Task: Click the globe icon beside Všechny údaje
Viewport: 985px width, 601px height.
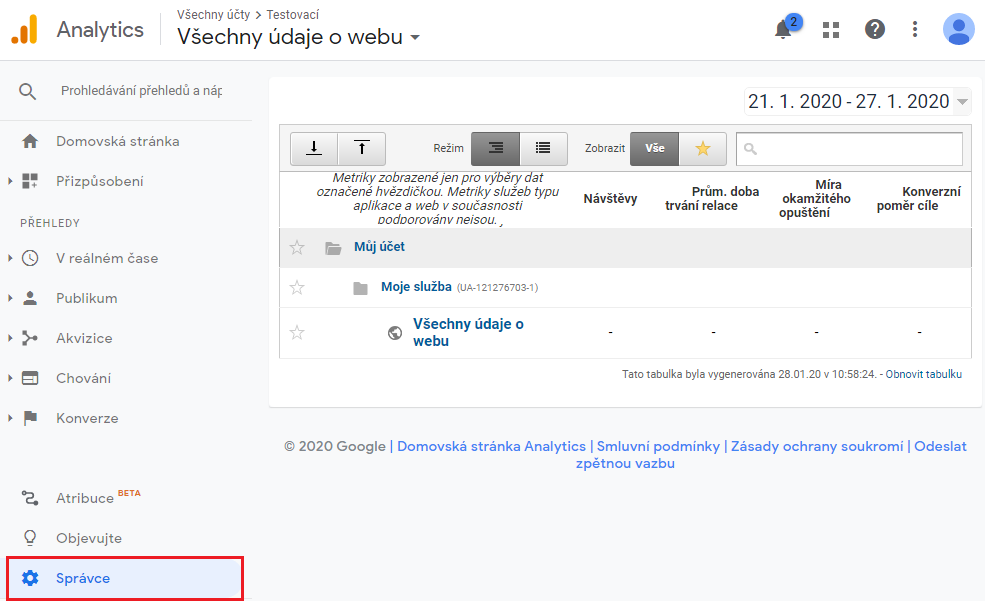Action: coord(395,332)
